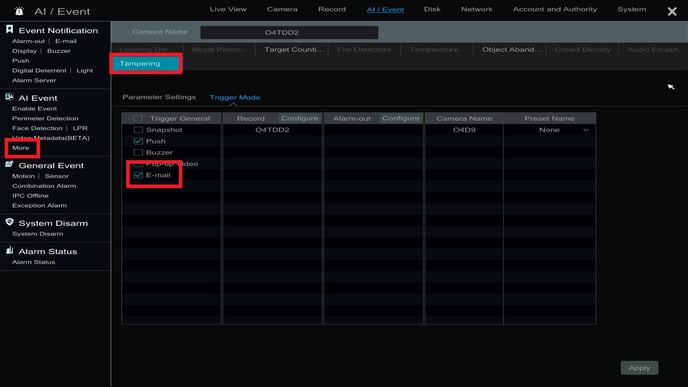
Task: Open the Exception Alarm link
Action: tap(39, 205)
